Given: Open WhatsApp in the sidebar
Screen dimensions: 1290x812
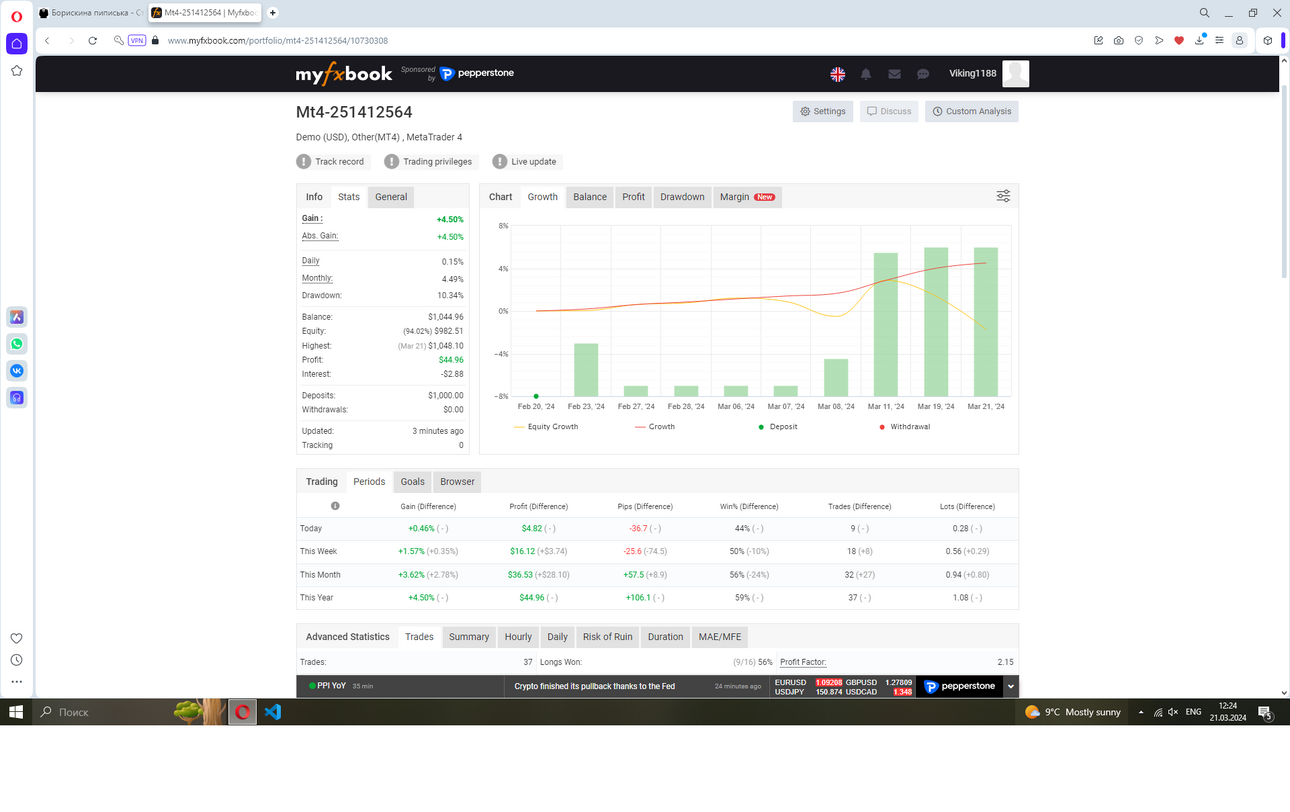Looking at the screenshot, I should click(17, 344).
